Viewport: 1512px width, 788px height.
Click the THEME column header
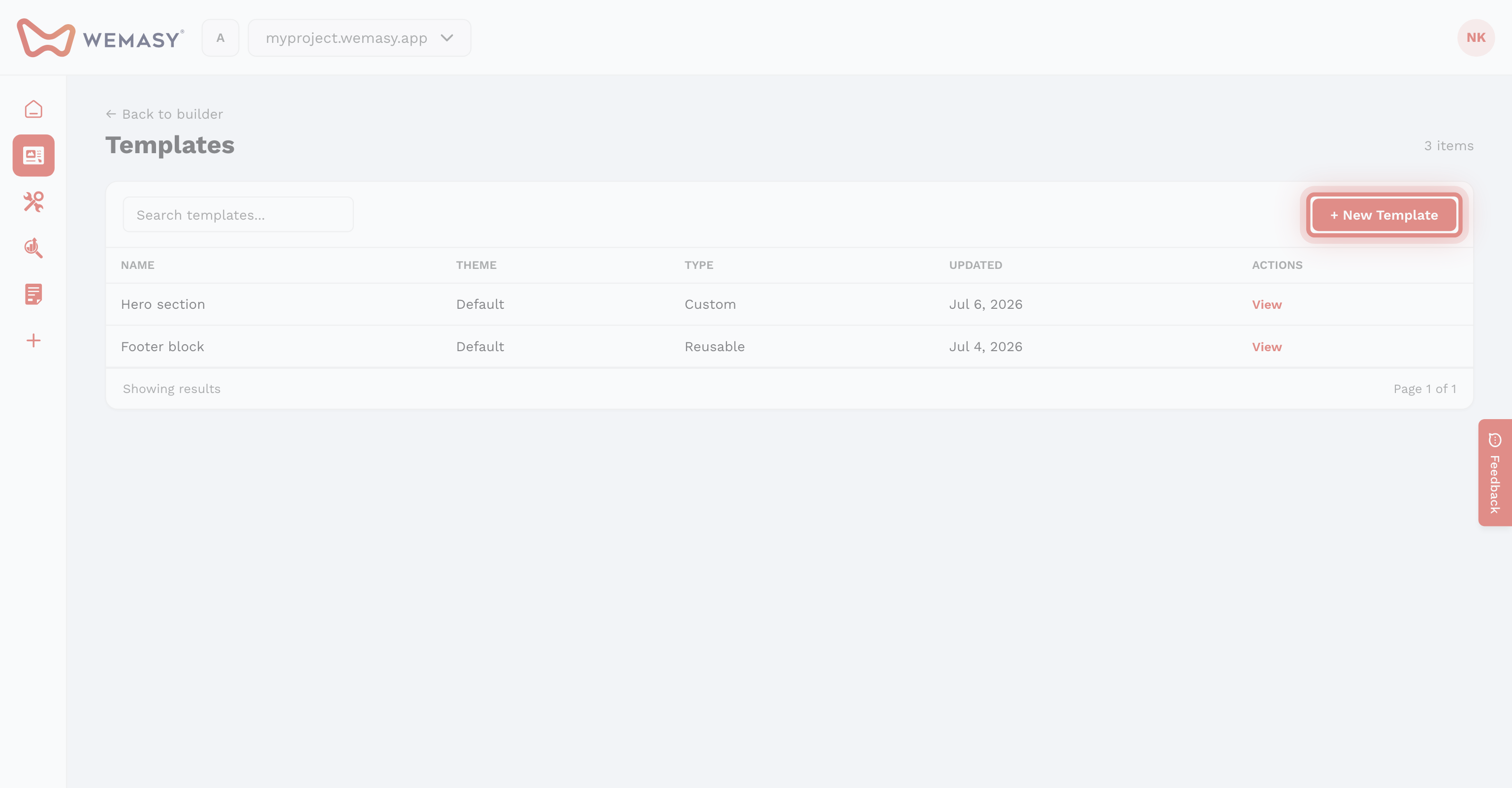click(476, 265)
